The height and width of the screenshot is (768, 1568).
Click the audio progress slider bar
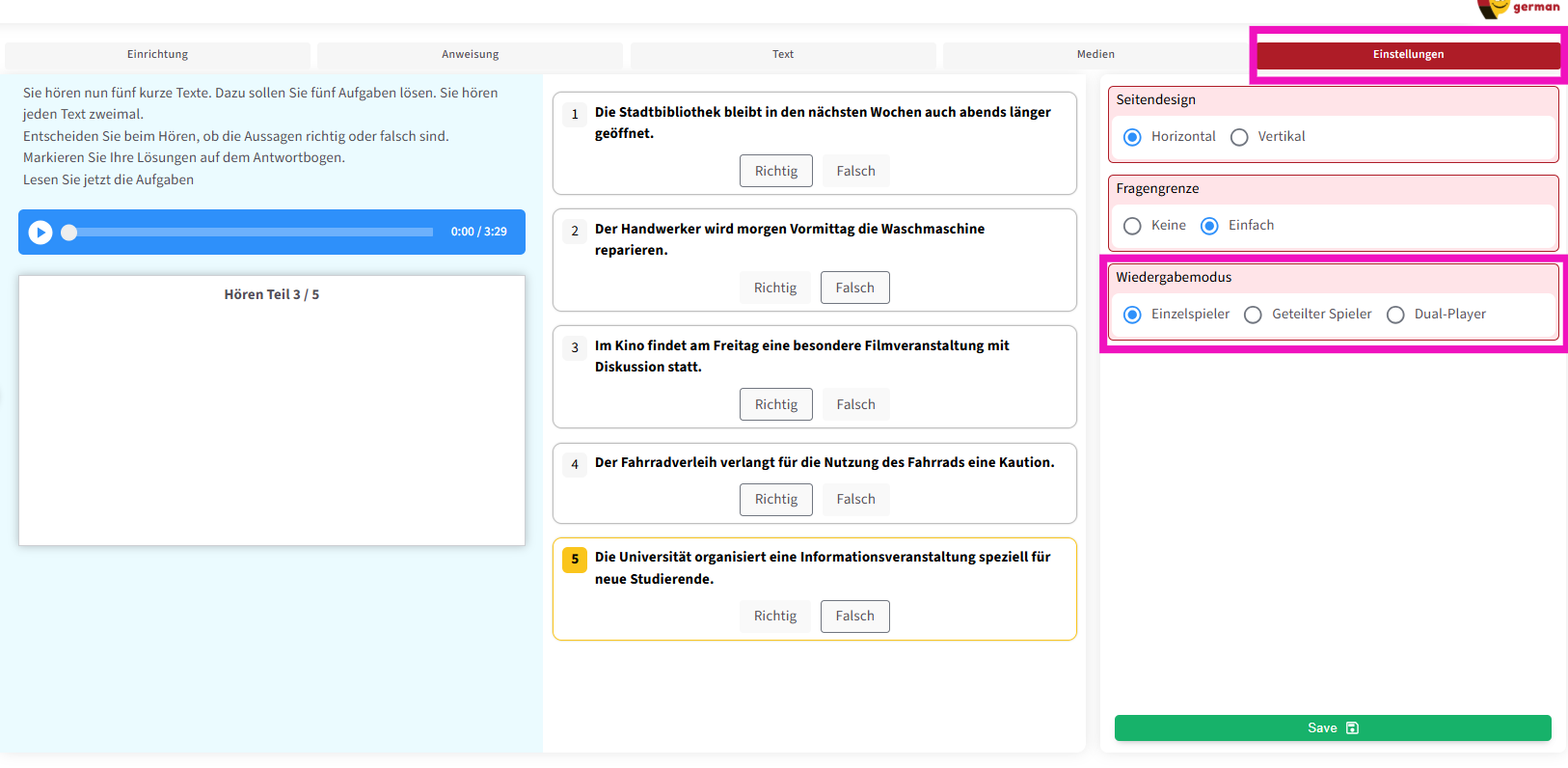click(251, 233)
